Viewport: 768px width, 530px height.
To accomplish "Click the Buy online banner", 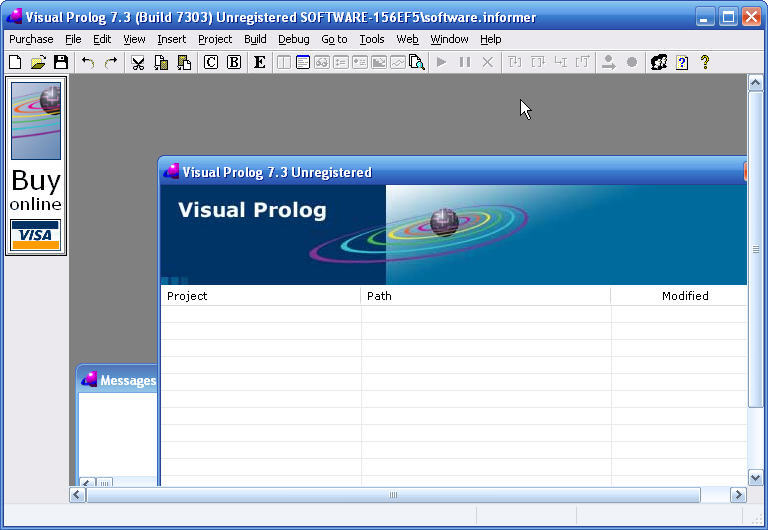I will [36, 166].
